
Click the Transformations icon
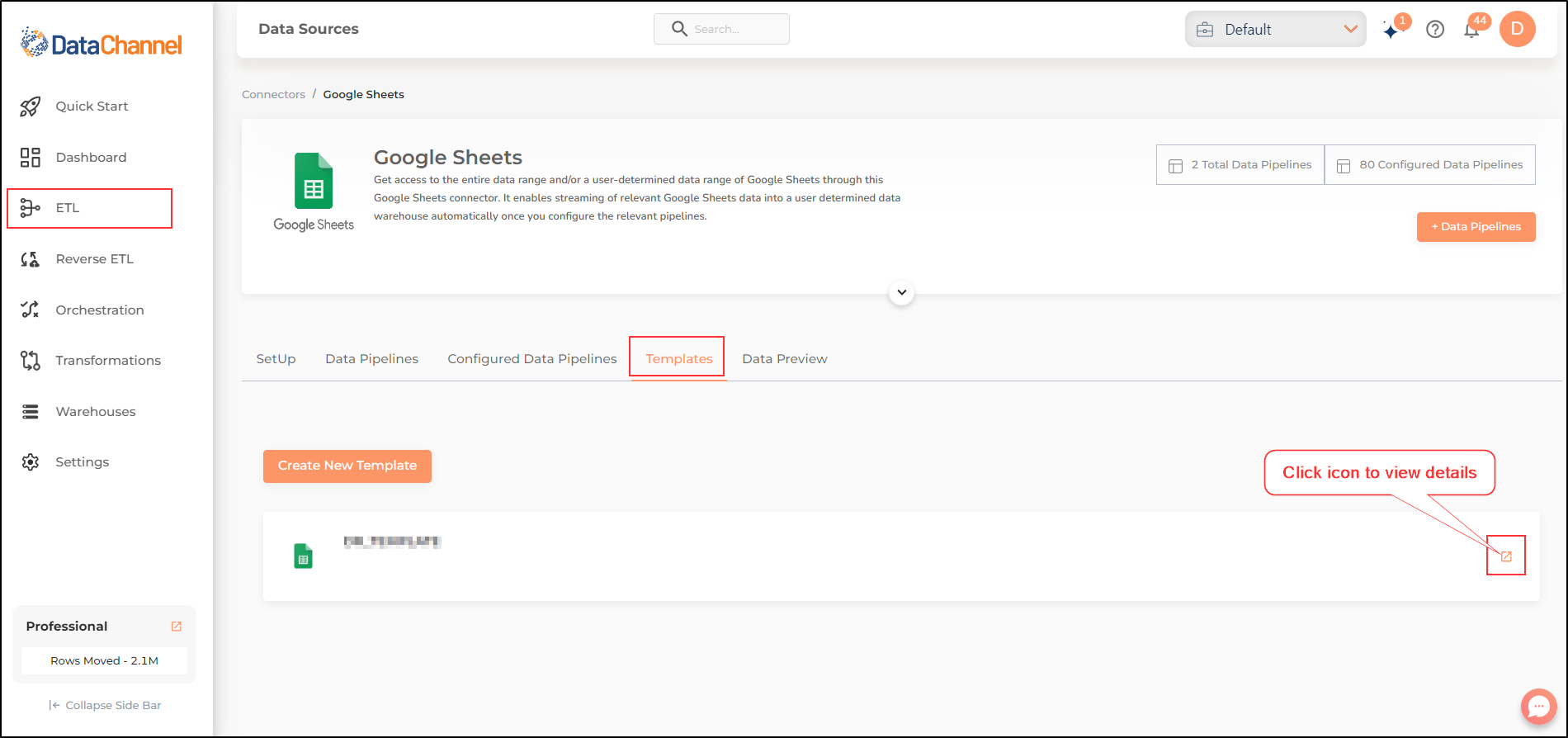tap(31, 361)
